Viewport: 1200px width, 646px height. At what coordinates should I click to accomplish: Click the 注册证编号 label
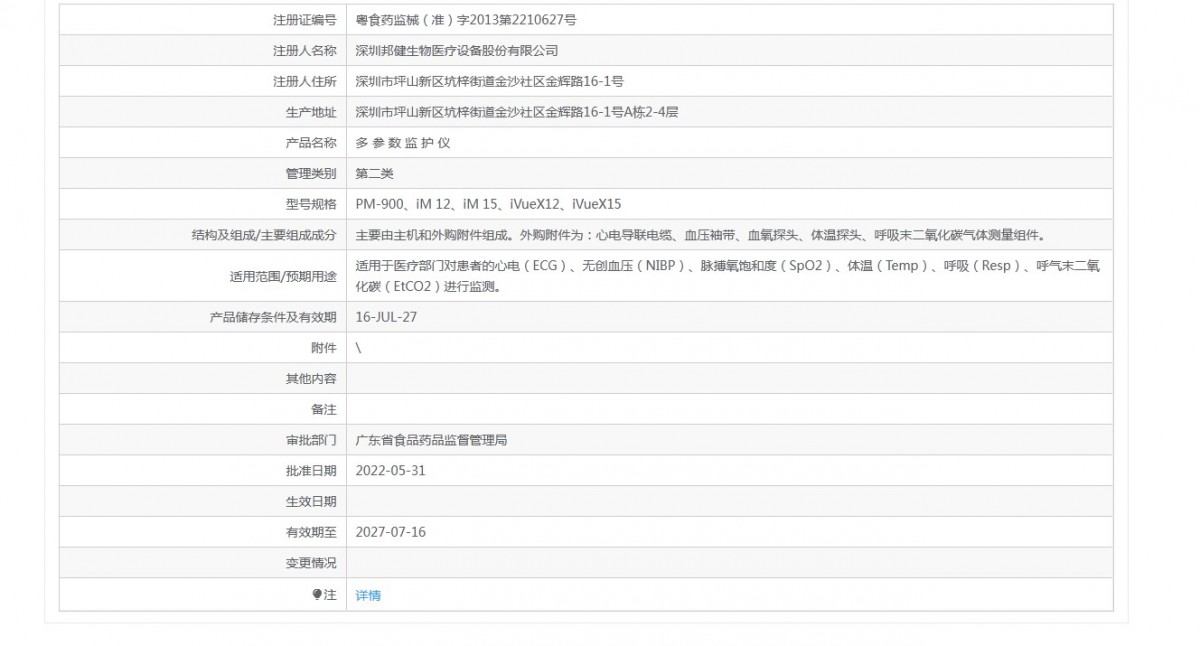(x=305, y=19)
